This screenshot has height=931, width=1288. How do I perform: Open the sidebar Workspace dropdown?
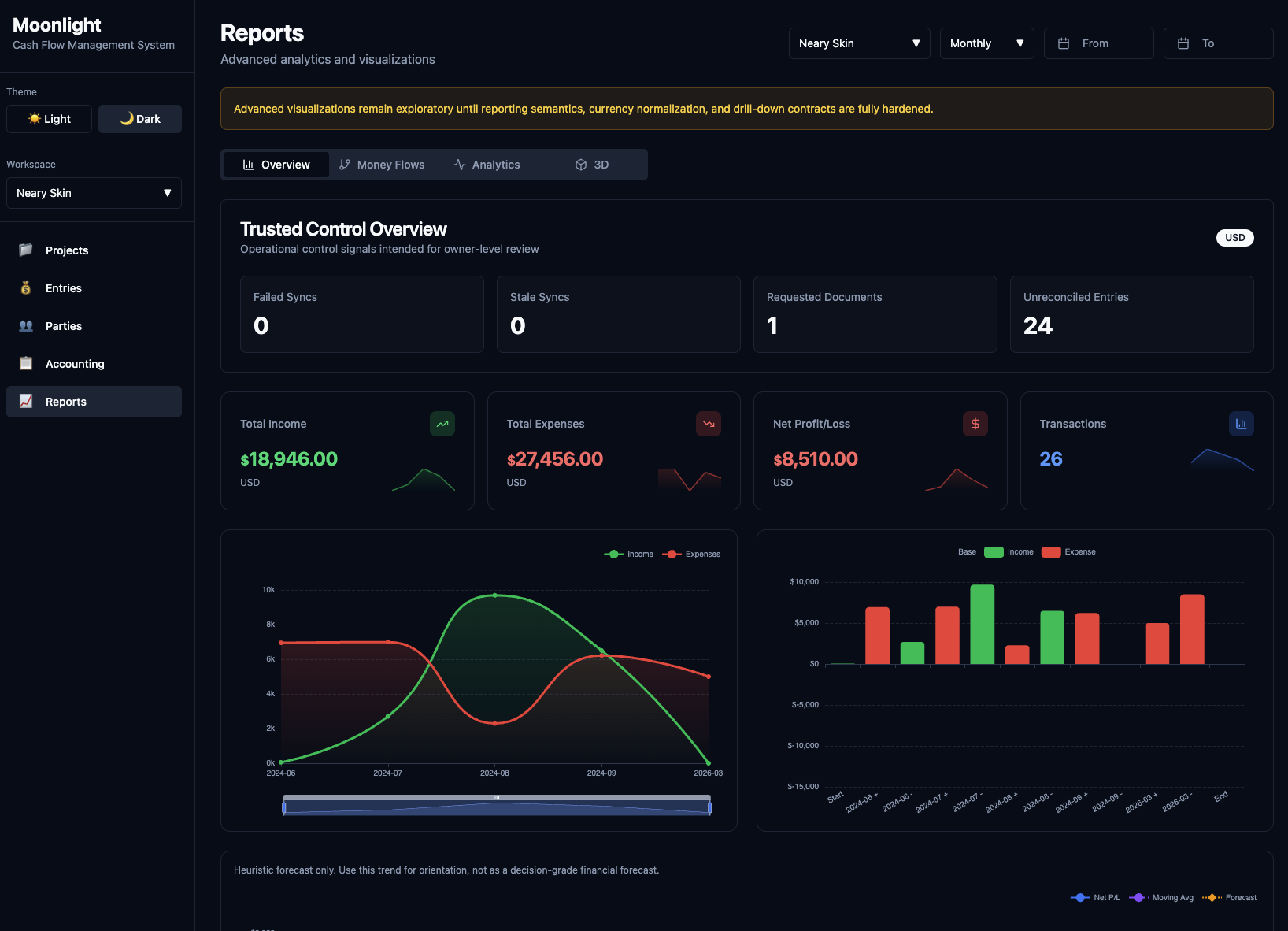point(94,193)
